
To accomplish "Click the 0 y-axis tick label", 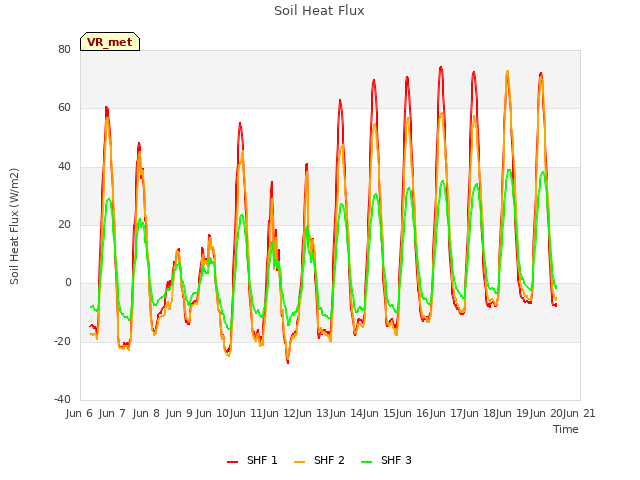I will click(x=68, y=282).
